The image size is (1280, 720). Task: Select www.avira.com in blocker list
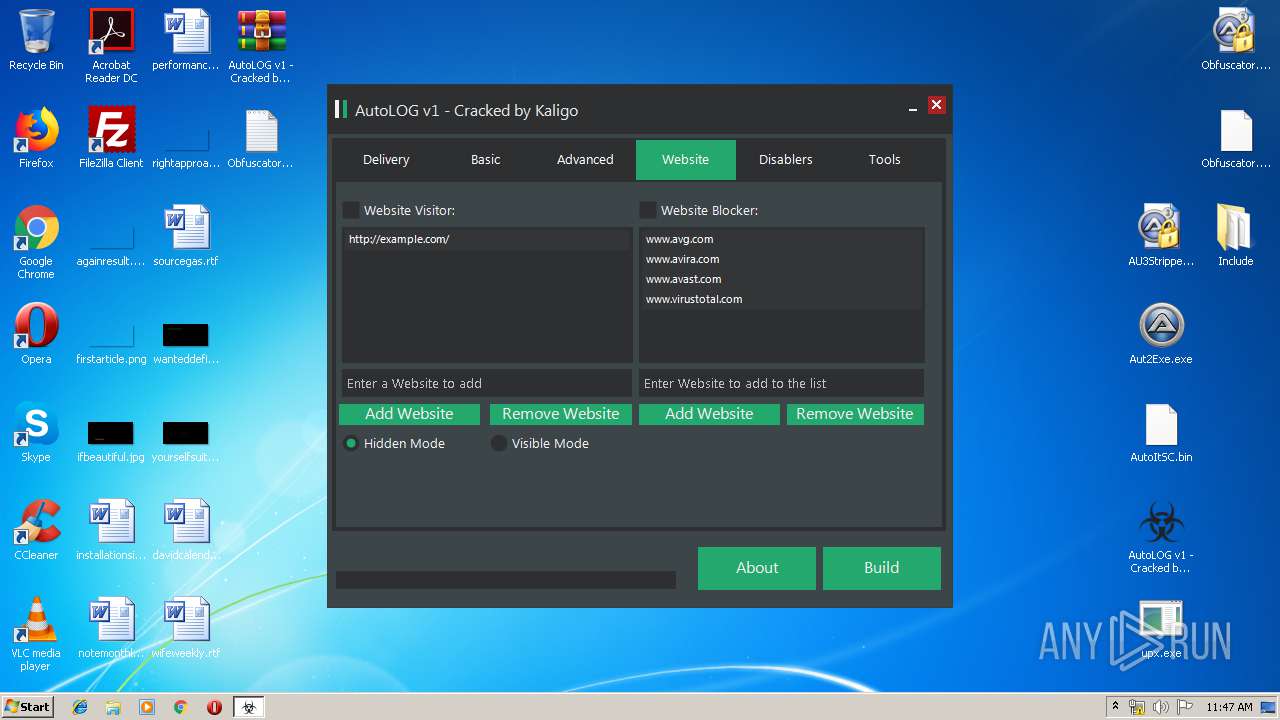point(781,260)
